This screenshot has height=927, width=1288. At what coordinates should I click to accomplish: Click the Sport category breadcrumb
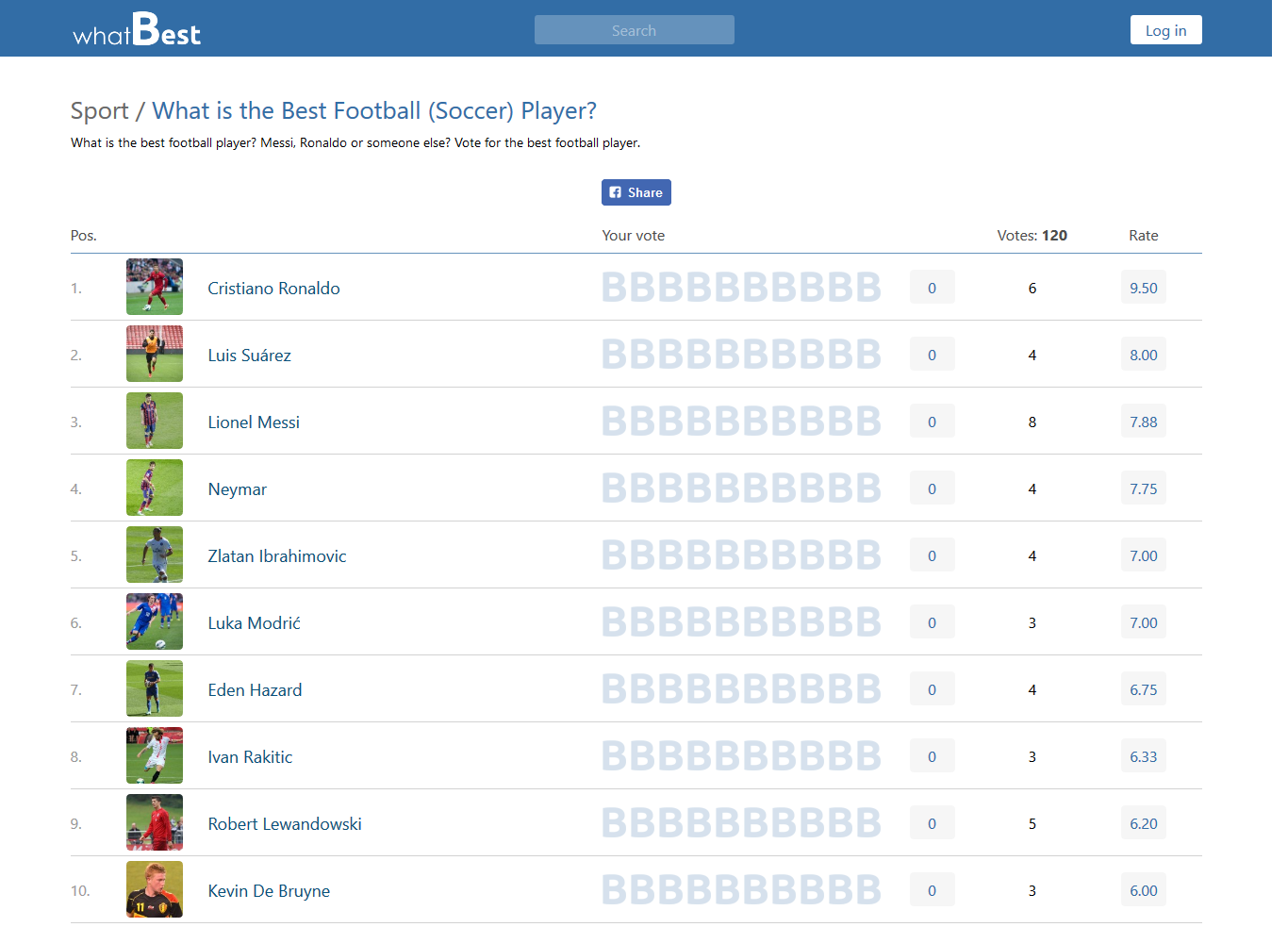tap(99, 111)
